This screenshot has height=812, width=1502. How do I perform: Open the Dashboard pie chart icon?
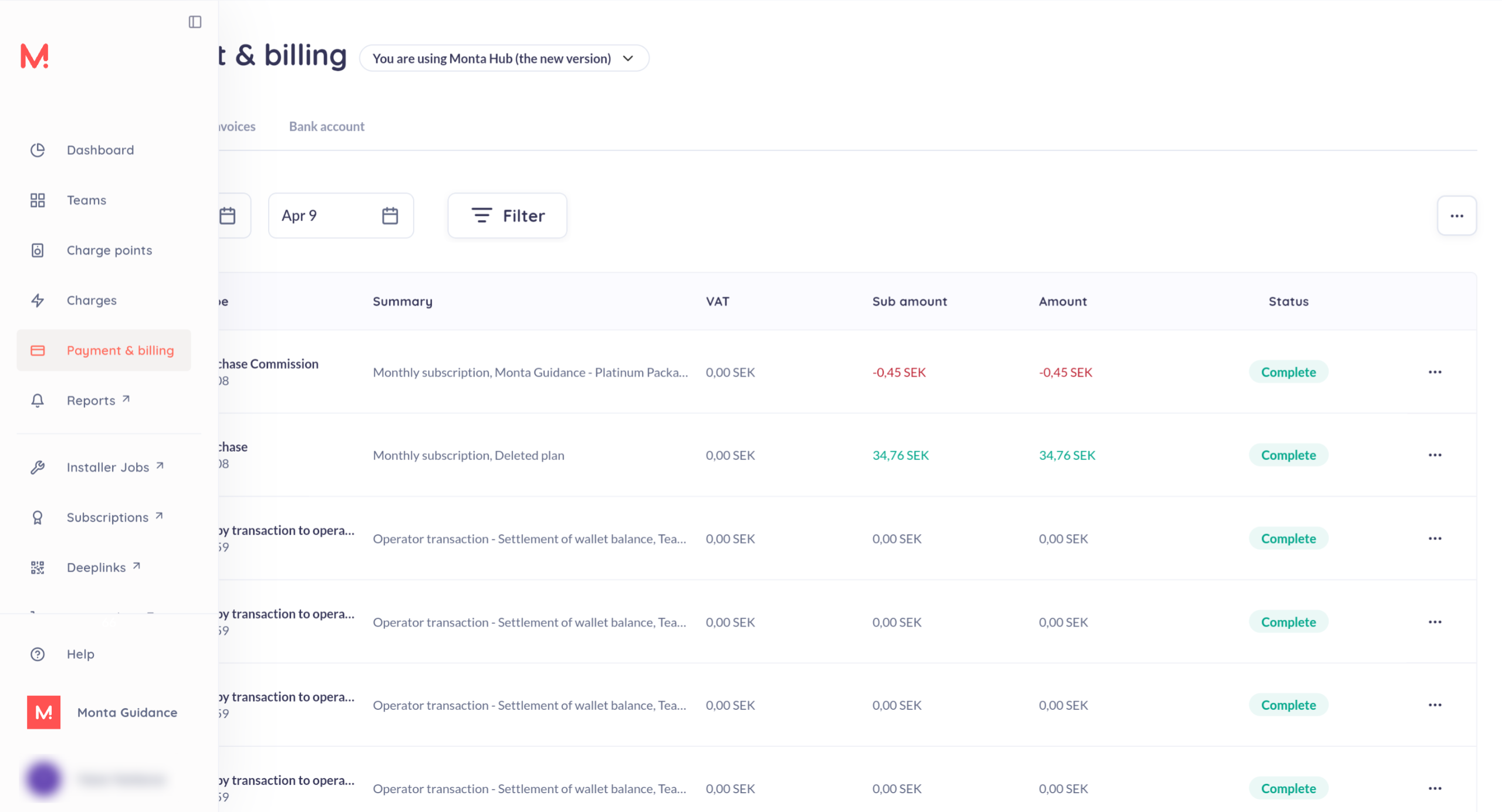tap(38, 150)
